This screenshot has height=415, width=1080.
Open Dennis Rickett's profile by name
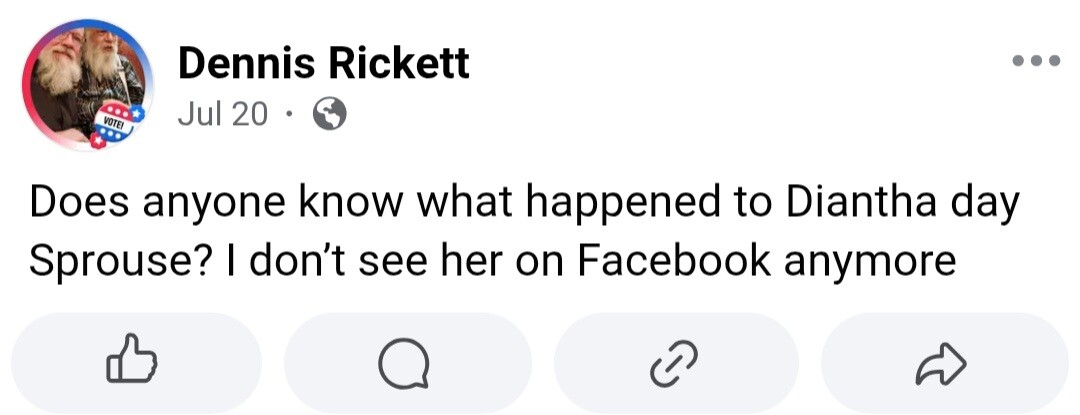[x=324, y=63]
